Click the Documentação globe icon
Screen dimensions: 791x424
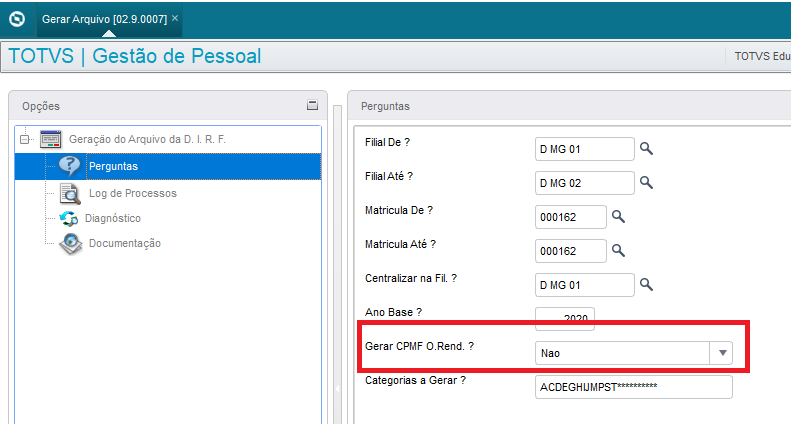pos(71,243)
